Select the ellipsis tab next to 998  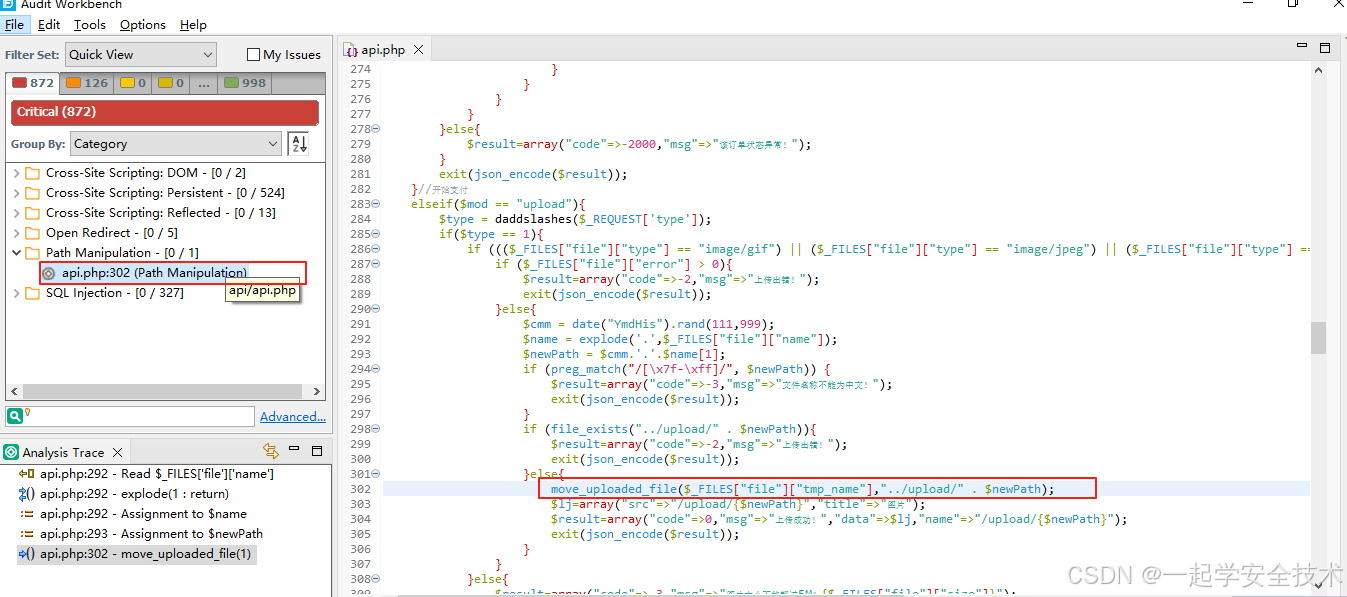click(x=204, y=83)
